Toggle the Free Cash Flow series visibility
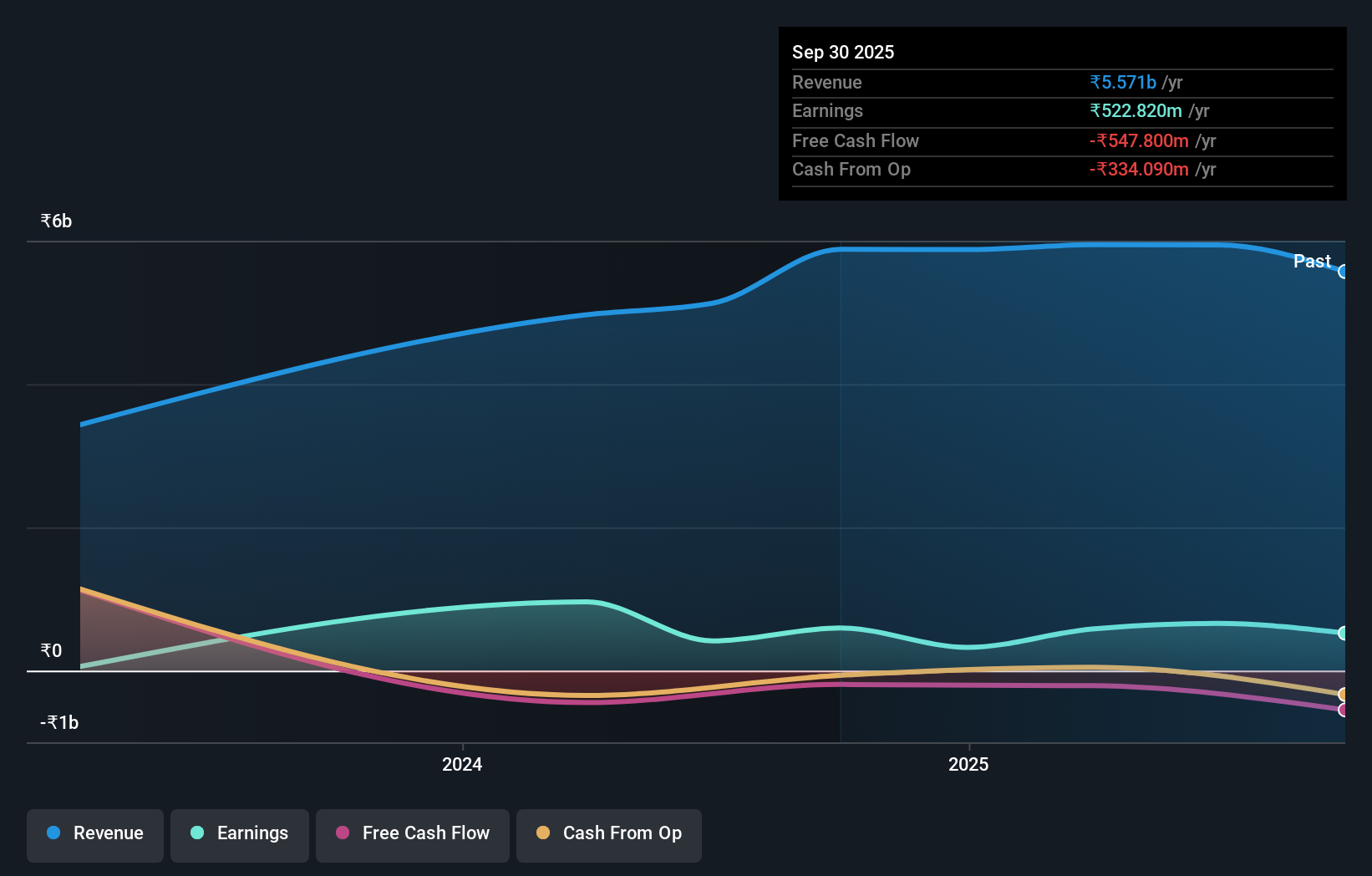Image resolution: width=1372 pixels, height=876 pixels. 412,833
